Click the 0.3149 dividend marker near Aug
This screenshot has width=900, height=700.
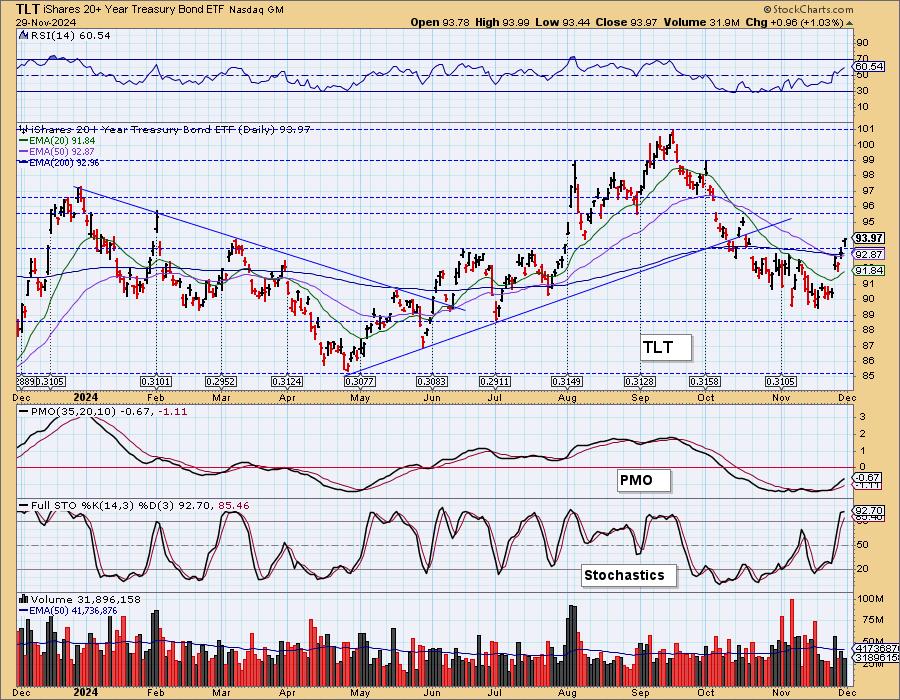pyautogui.click(x=567, y=382)
